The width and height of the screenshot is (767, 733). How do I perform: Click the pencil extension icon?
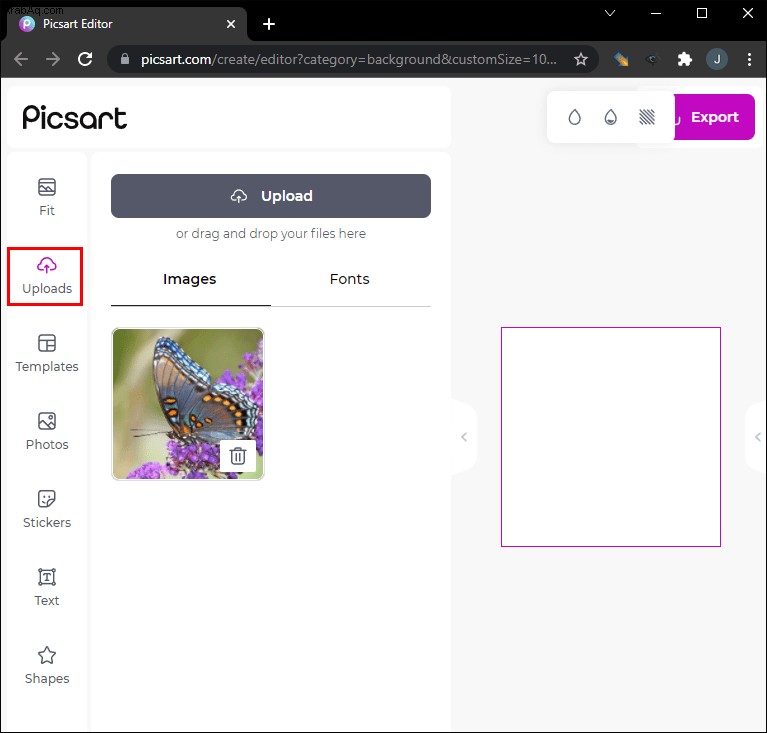[x=621, y=59]
